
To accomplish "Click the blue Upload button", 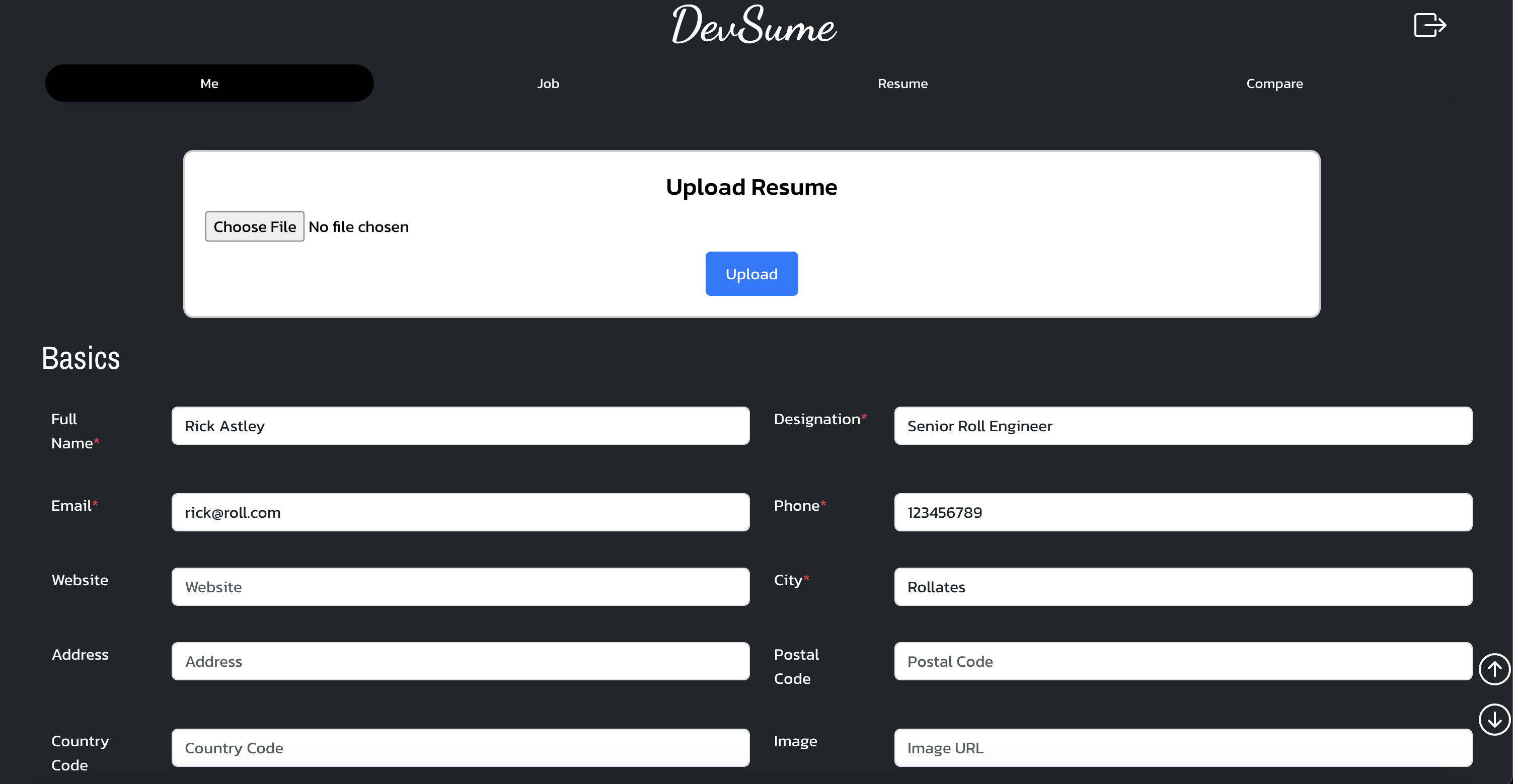I will click(751, 274).
